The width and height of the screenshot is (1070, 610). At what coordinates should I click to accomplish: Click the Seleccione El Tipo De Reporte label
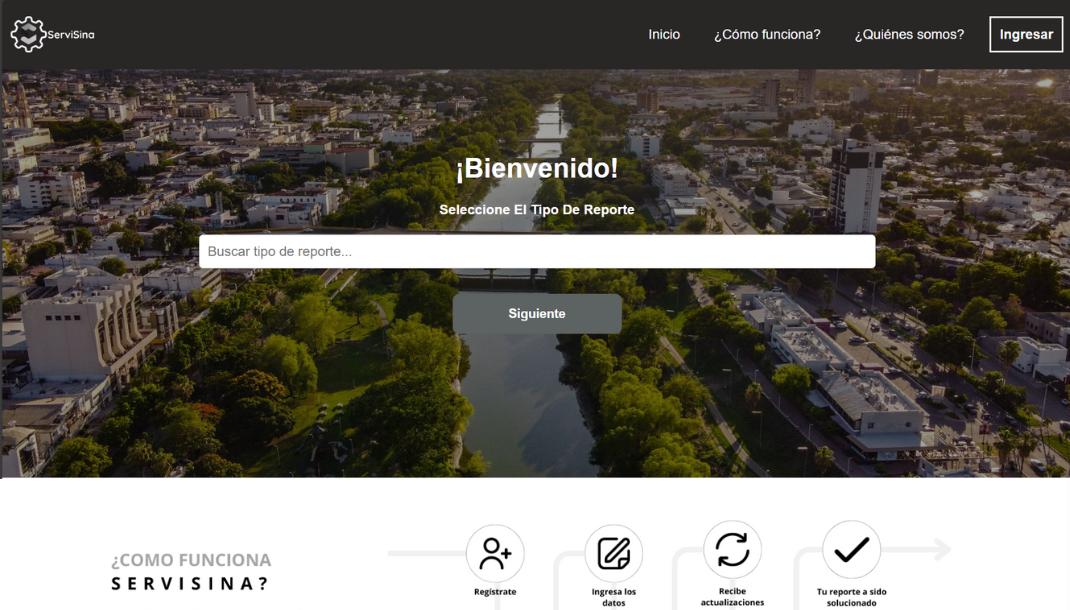(x=536, y=210)
